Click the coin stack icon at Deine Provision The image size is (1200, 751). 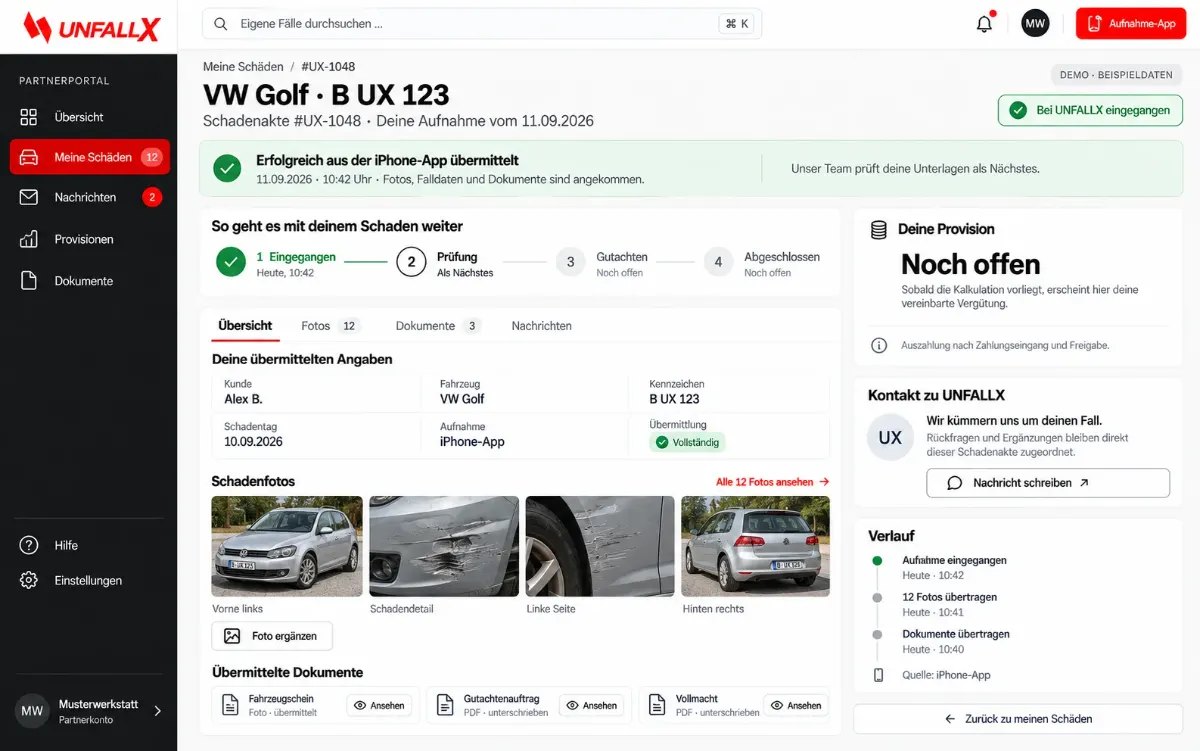(879, 230)
